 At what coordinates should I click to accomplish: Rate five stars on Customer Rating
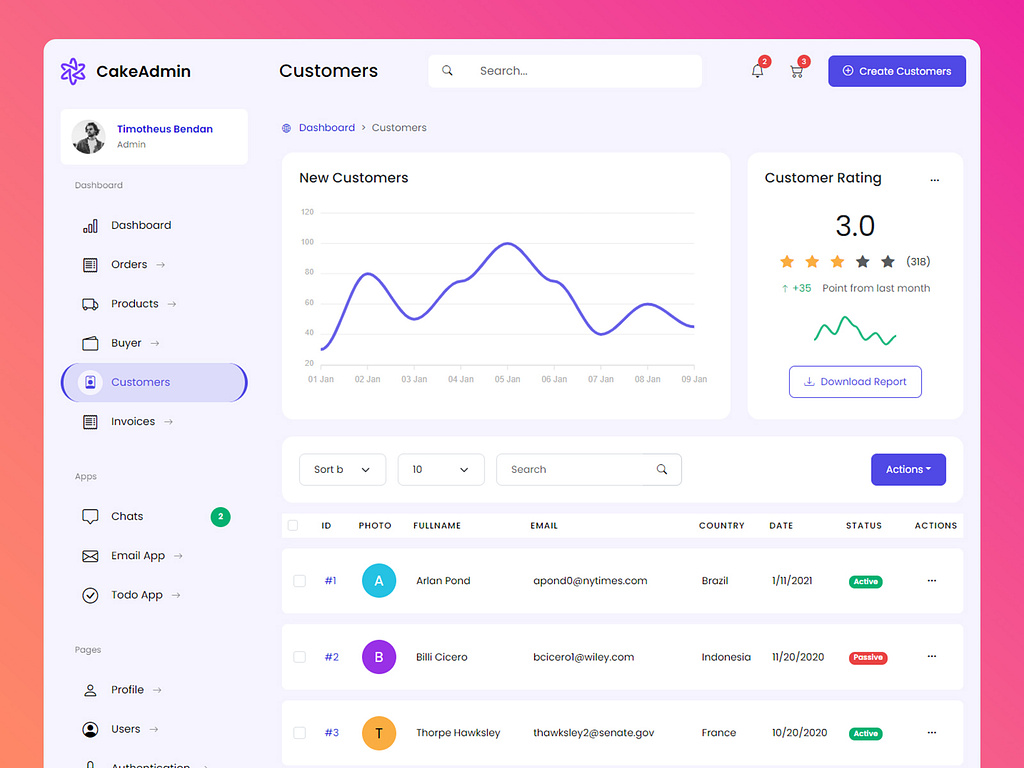(x=888, y=261)
